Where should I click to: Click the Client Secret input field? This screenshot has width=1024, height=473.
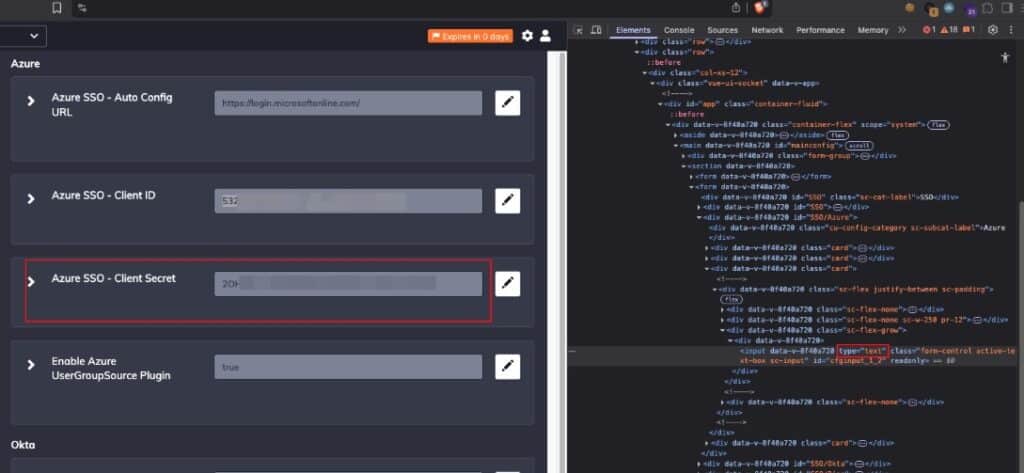tap(348, 284)
